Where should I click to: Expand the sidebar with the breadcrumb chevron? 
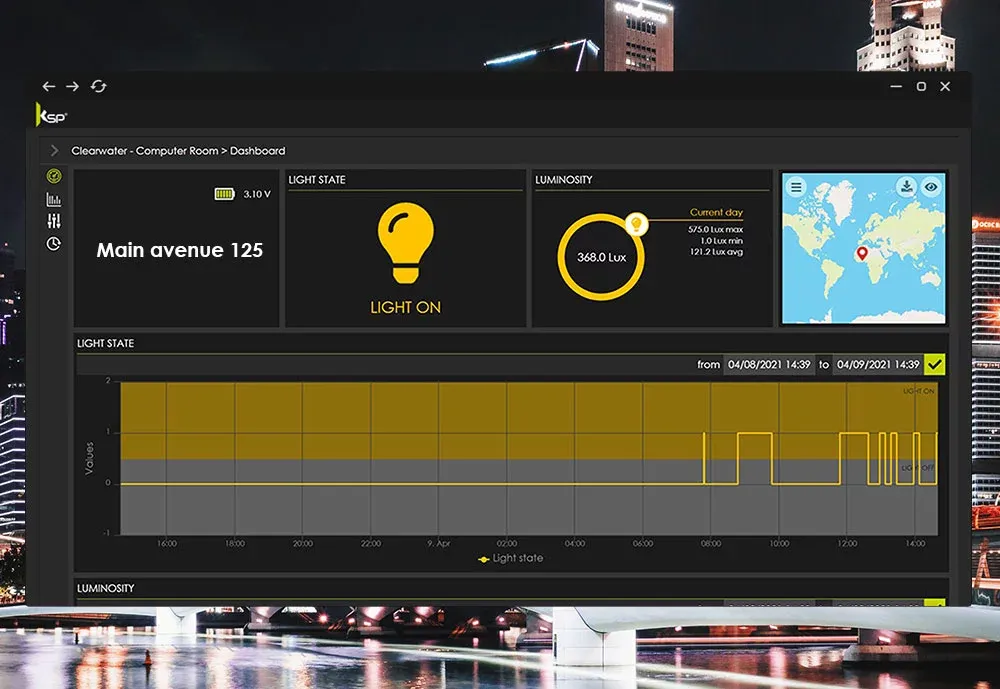54,151
